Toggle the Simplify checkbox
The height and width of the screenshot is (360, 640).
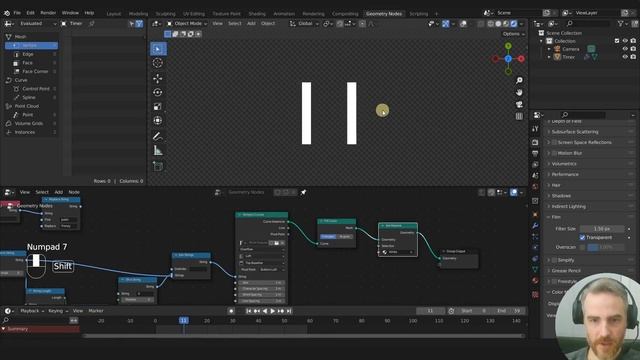554,260
